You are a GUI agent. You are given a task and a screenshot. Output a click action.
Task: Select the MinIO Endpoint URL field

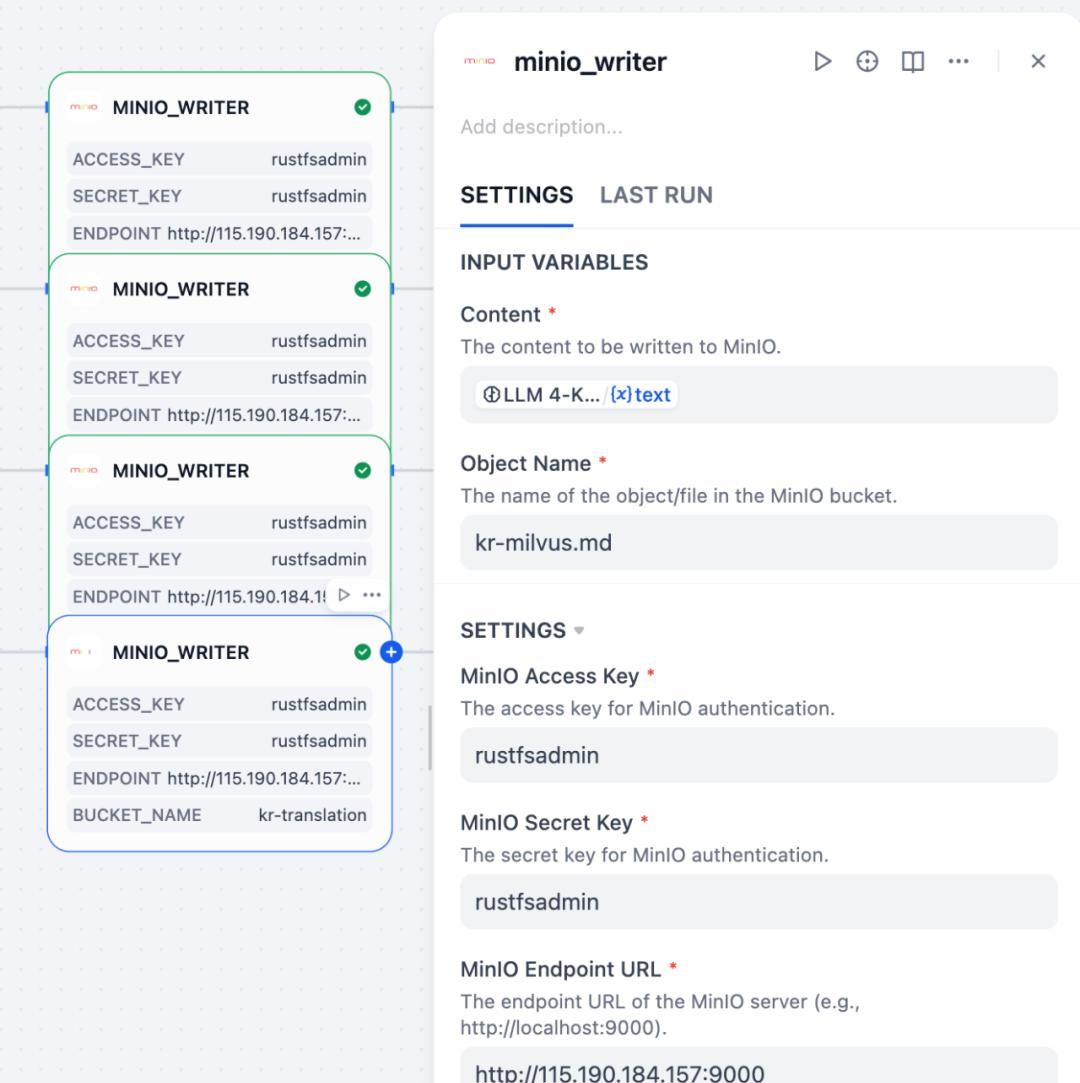coord(757,1072)
